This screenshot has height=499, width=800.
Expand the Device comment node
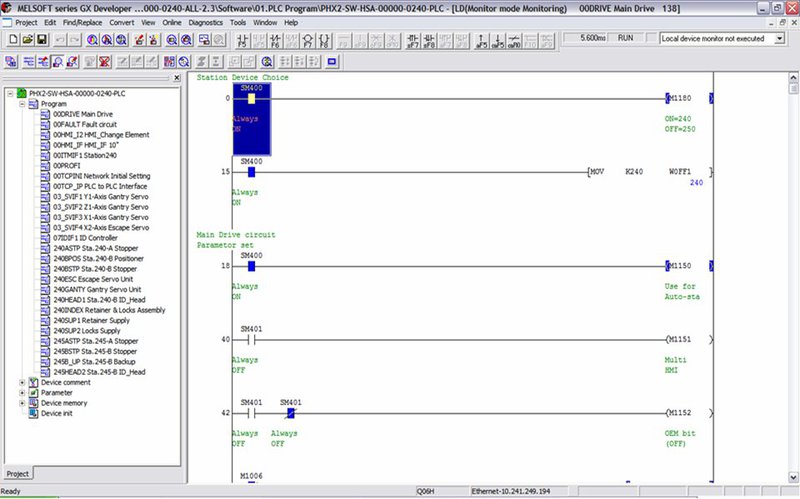[x=22, y=382]
